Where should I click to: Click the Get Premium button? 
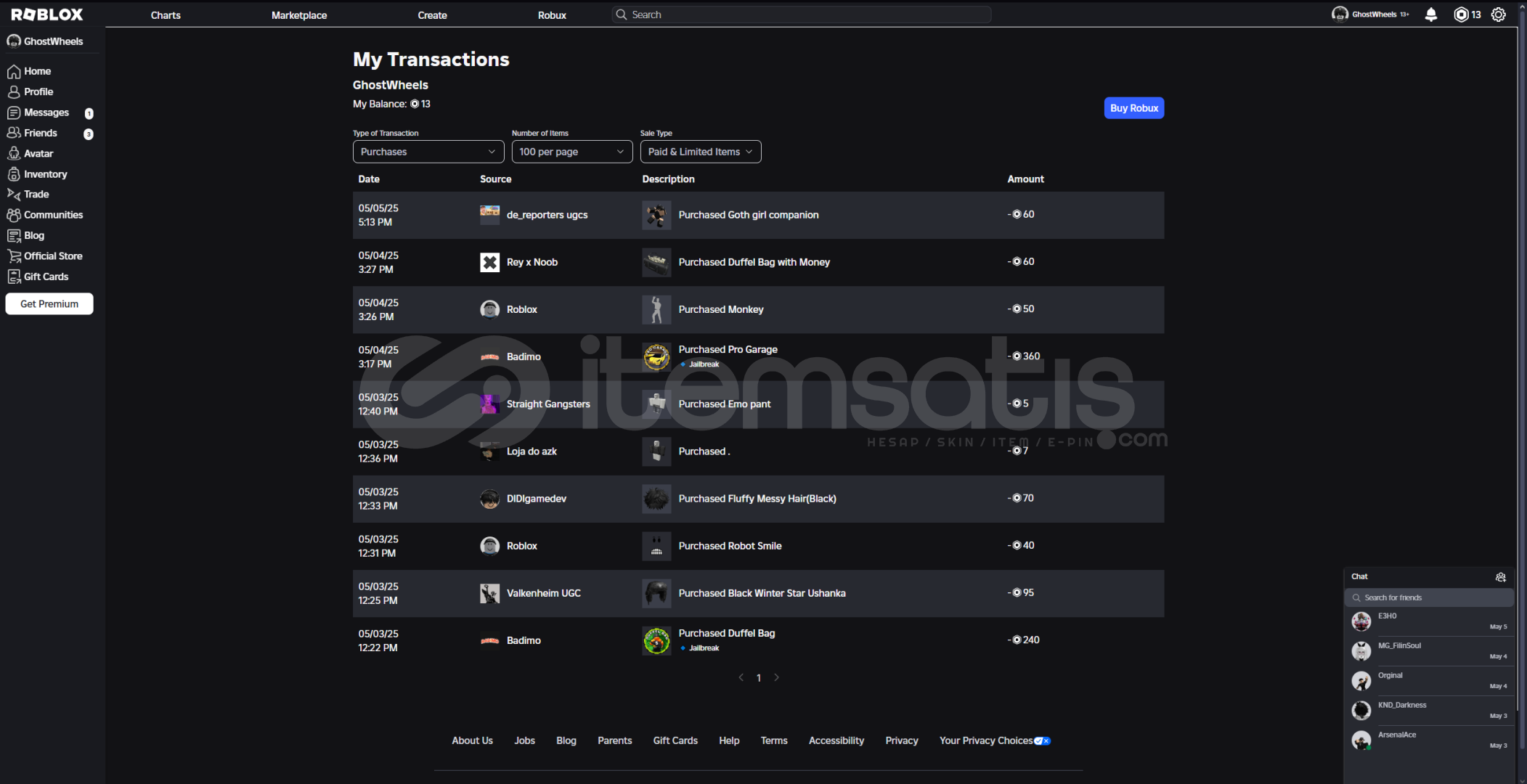pyautogui.click(x=49, y=304)
